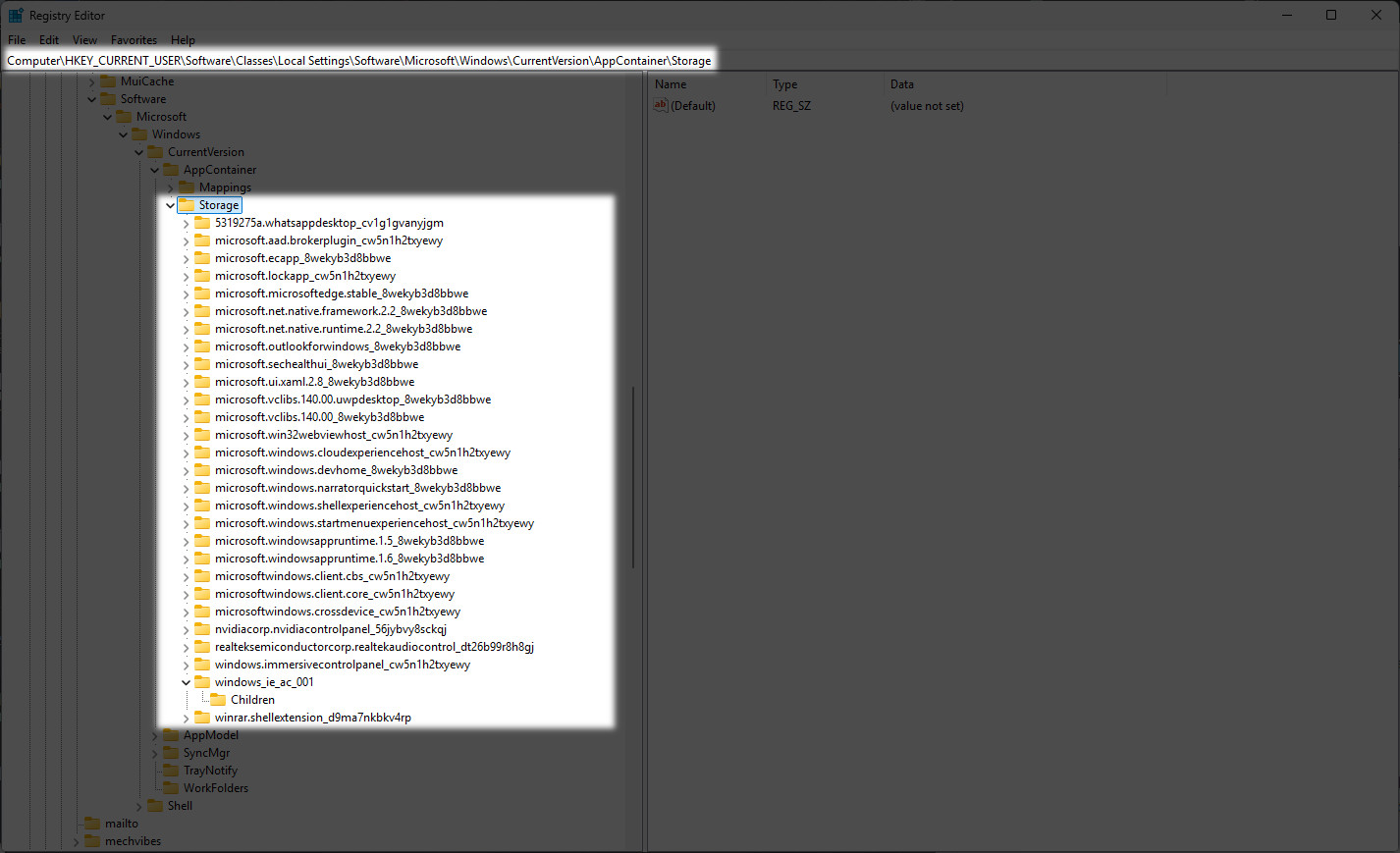The image size is (1400, 853).
Task: Select the microsoft.windowsappruntime.1.6 key
Action: 350,559
